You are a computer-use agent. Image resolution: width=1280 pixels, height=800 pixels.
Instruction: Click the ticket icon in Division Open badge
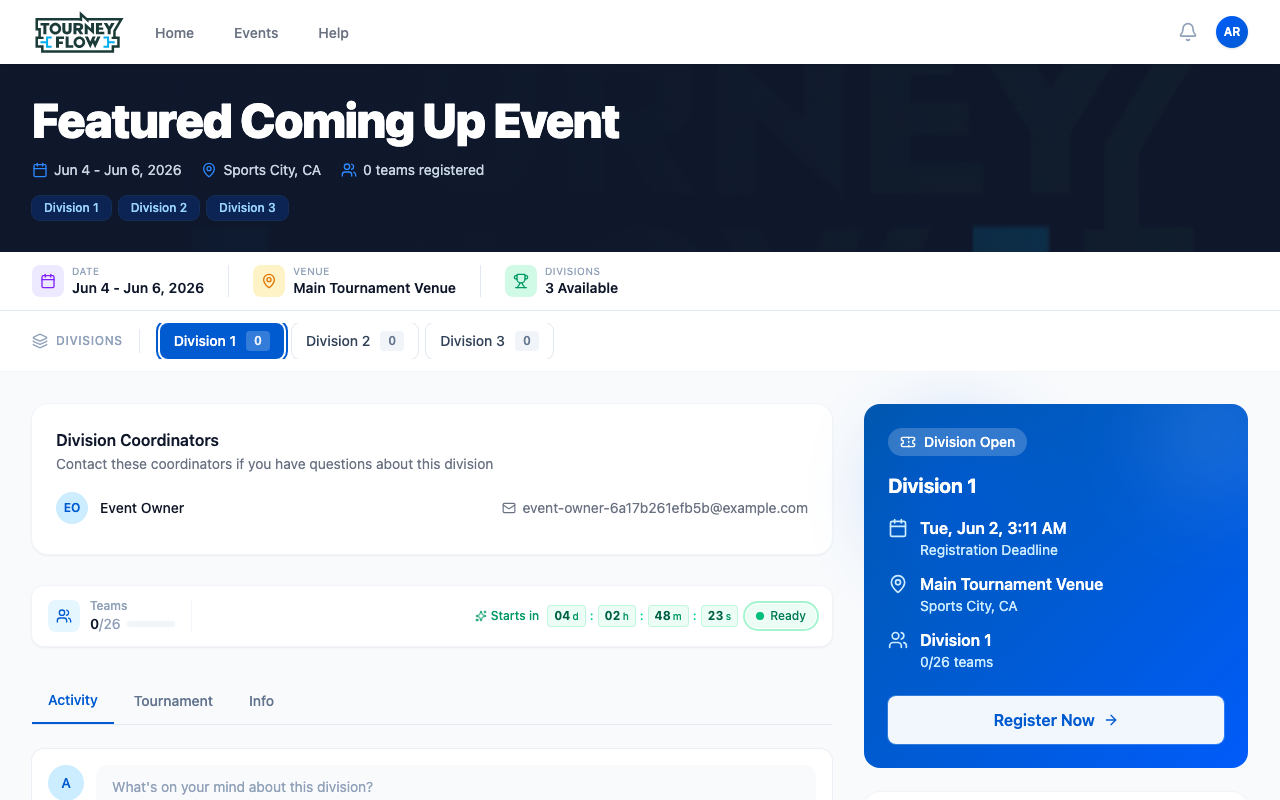click(908, 442)
